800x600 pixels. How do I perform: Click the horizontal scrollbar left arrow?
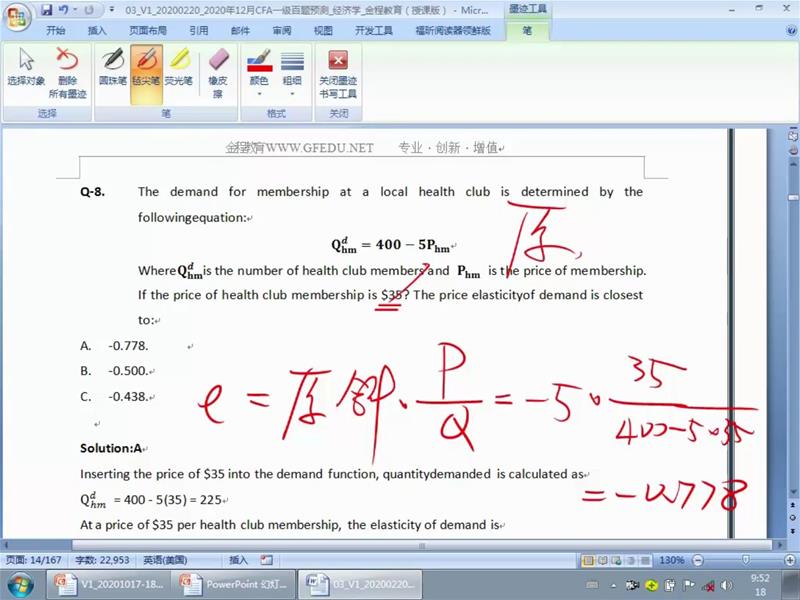7,545
